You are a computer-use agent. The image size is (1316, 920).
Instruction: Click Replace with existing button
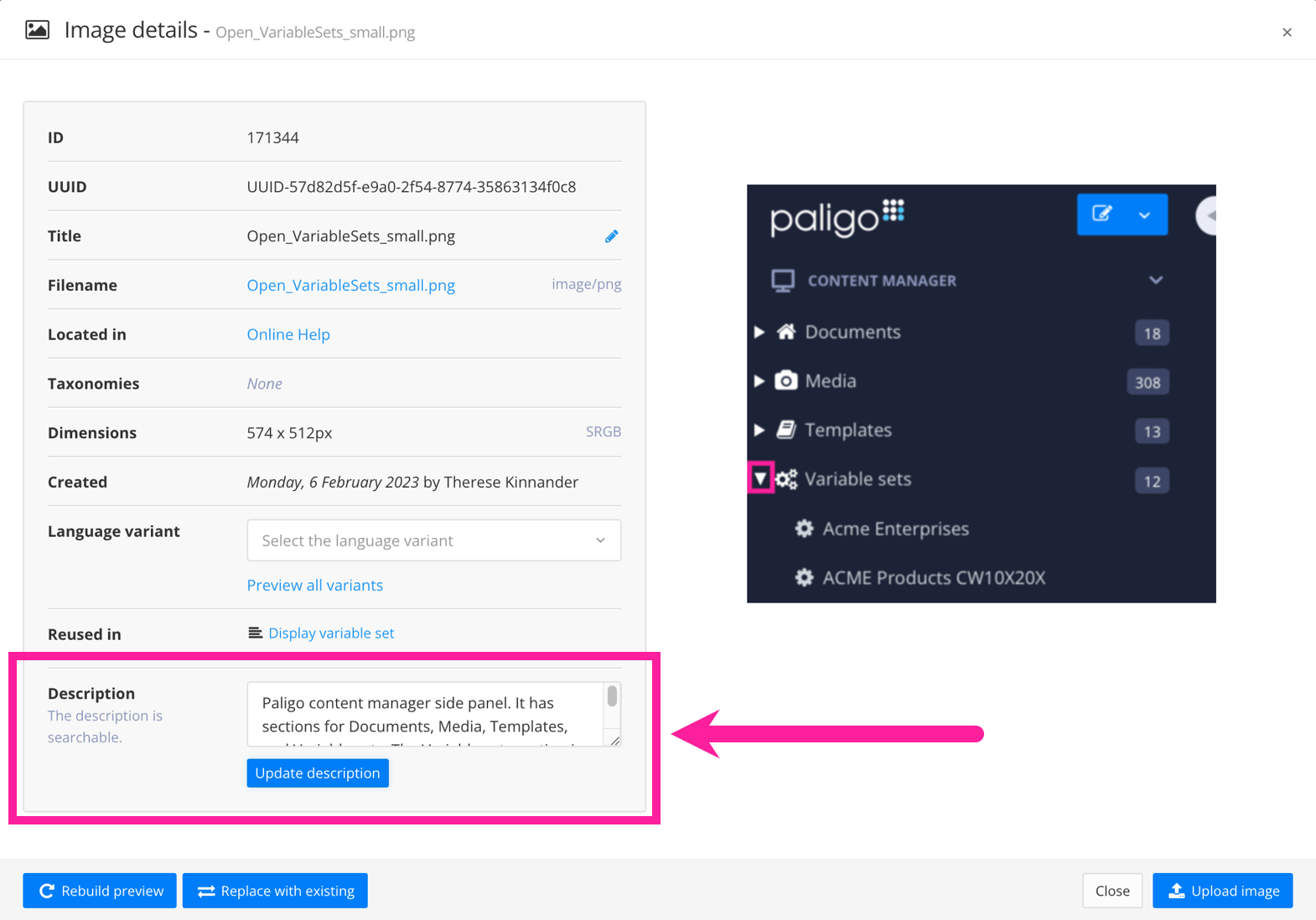275,891
